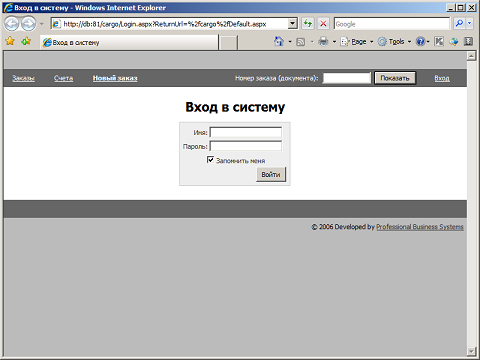Open Favorites Center star icon

coord(10,41)
